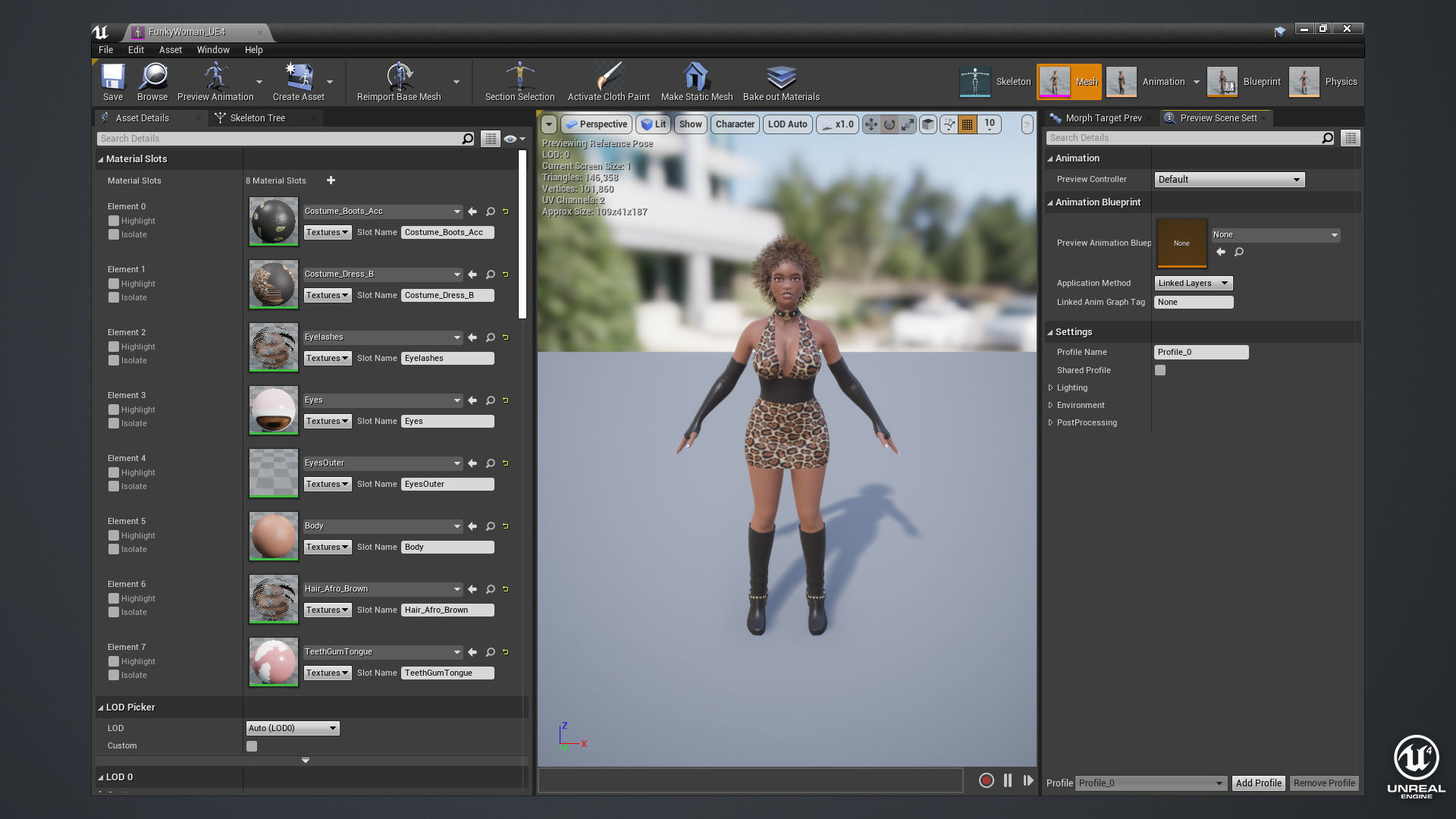Enable Isolate for Element 7
Viewport: 1456px width, 819px height.
[x=114, y=675]
